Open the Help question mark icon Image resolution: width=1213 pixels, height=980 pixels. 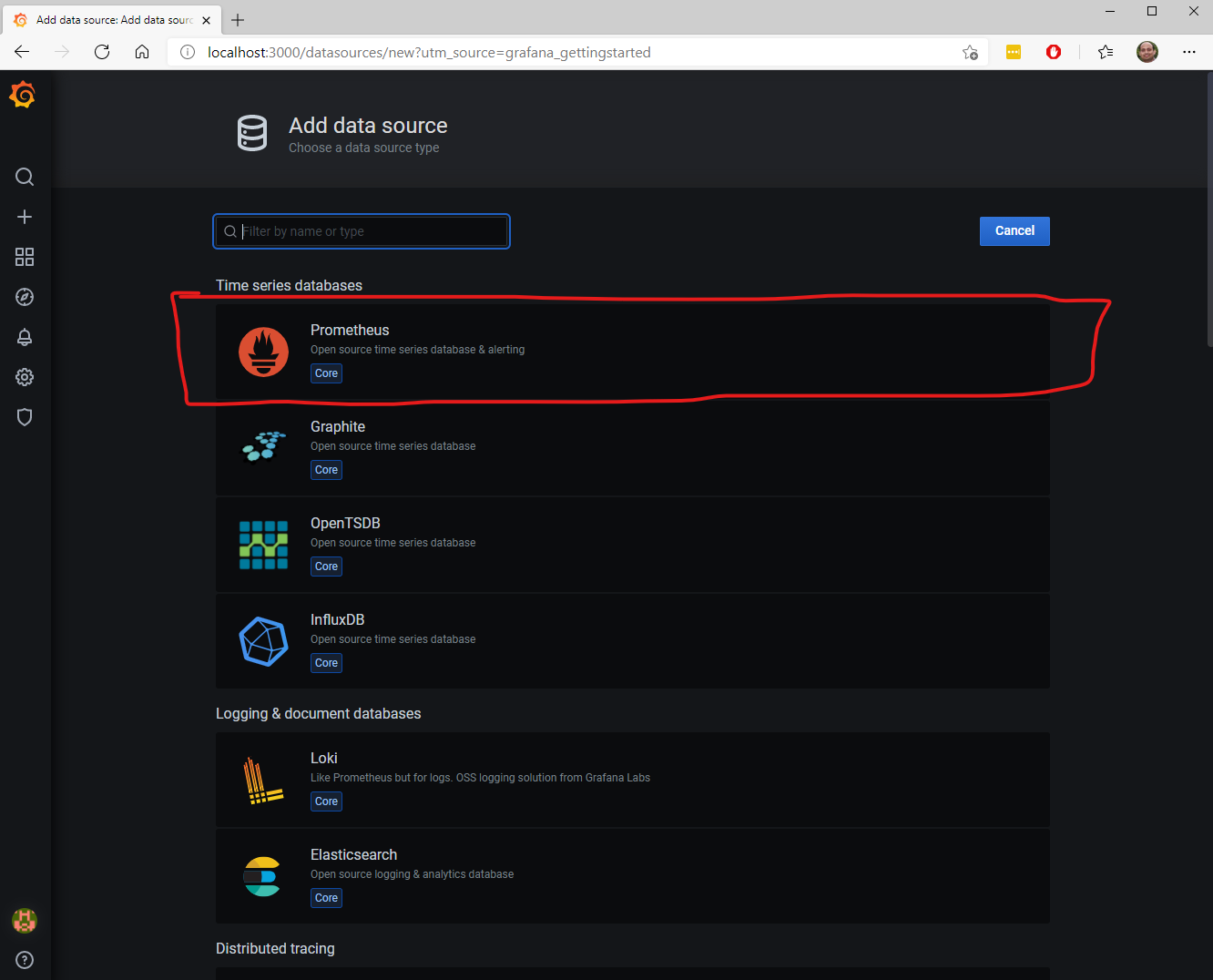[25, 960]
